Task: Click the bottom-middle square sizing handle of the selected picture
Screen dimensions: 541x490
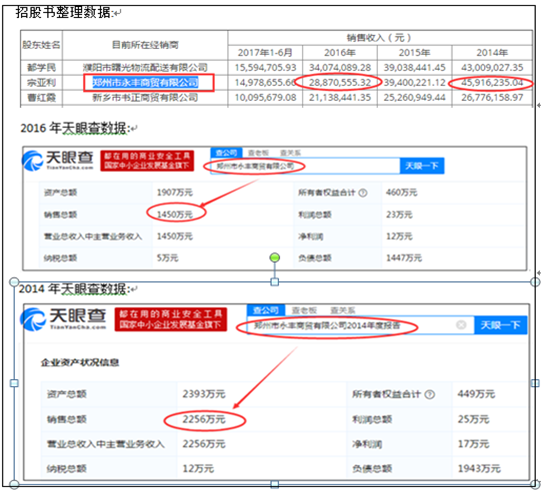Action: pos(275,484)
